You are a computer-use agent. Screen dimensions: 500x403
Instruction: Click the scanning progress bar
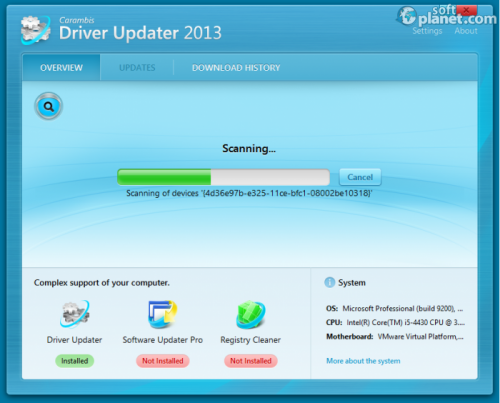(223, 177)
